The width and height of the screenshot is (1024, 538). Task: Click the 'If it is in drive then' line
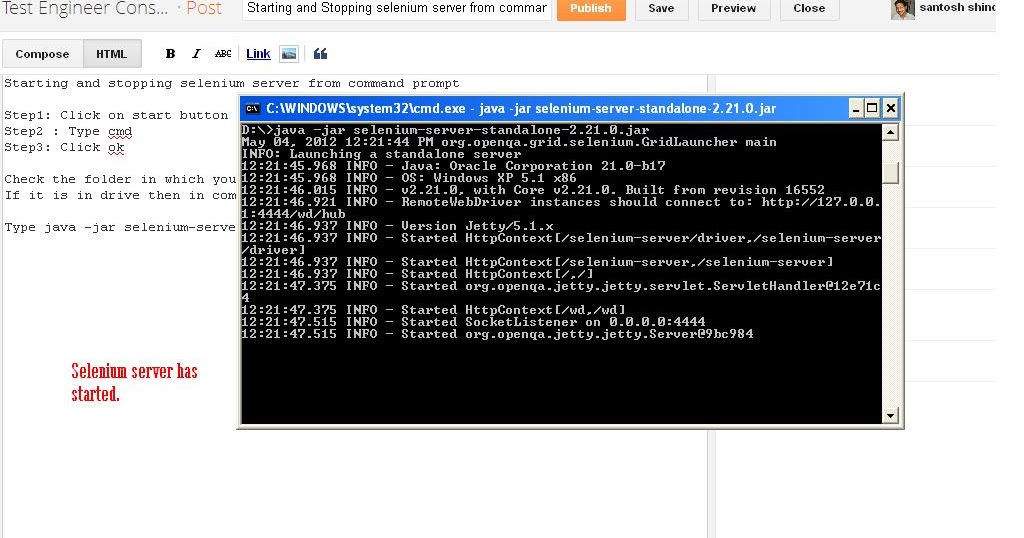120,196
